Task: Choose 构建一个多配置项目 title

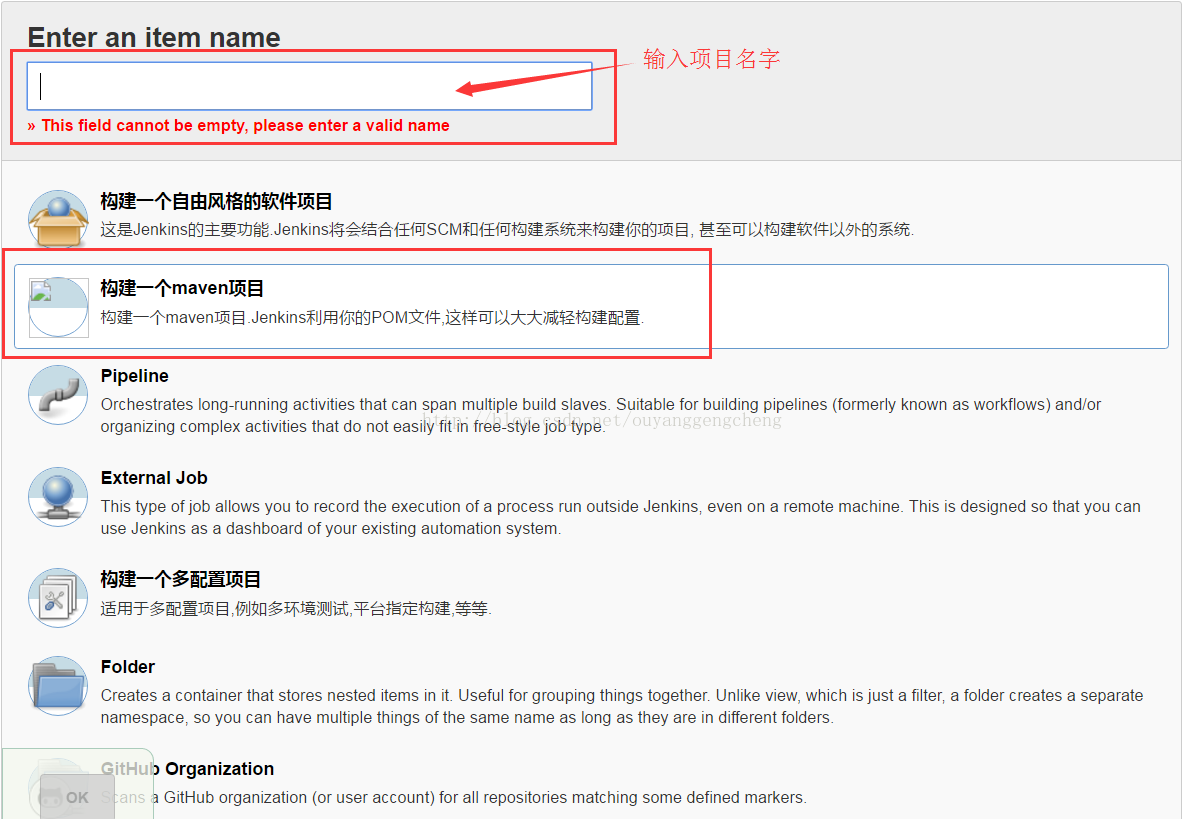Action: [x=181, y=579]
